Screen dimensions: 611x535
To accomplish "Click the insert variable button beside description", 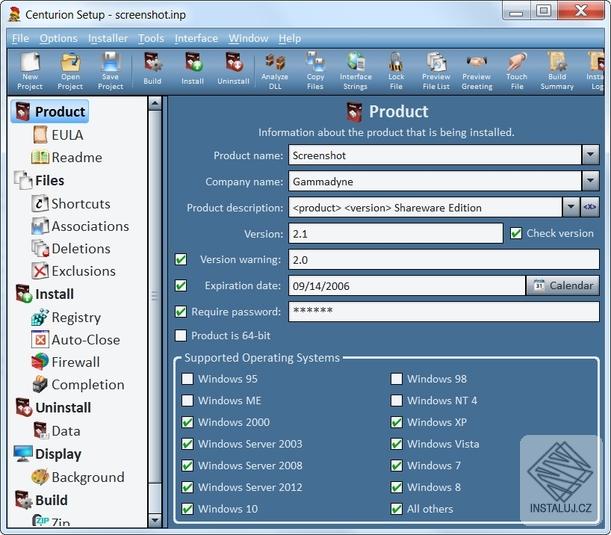I will 590,207.
